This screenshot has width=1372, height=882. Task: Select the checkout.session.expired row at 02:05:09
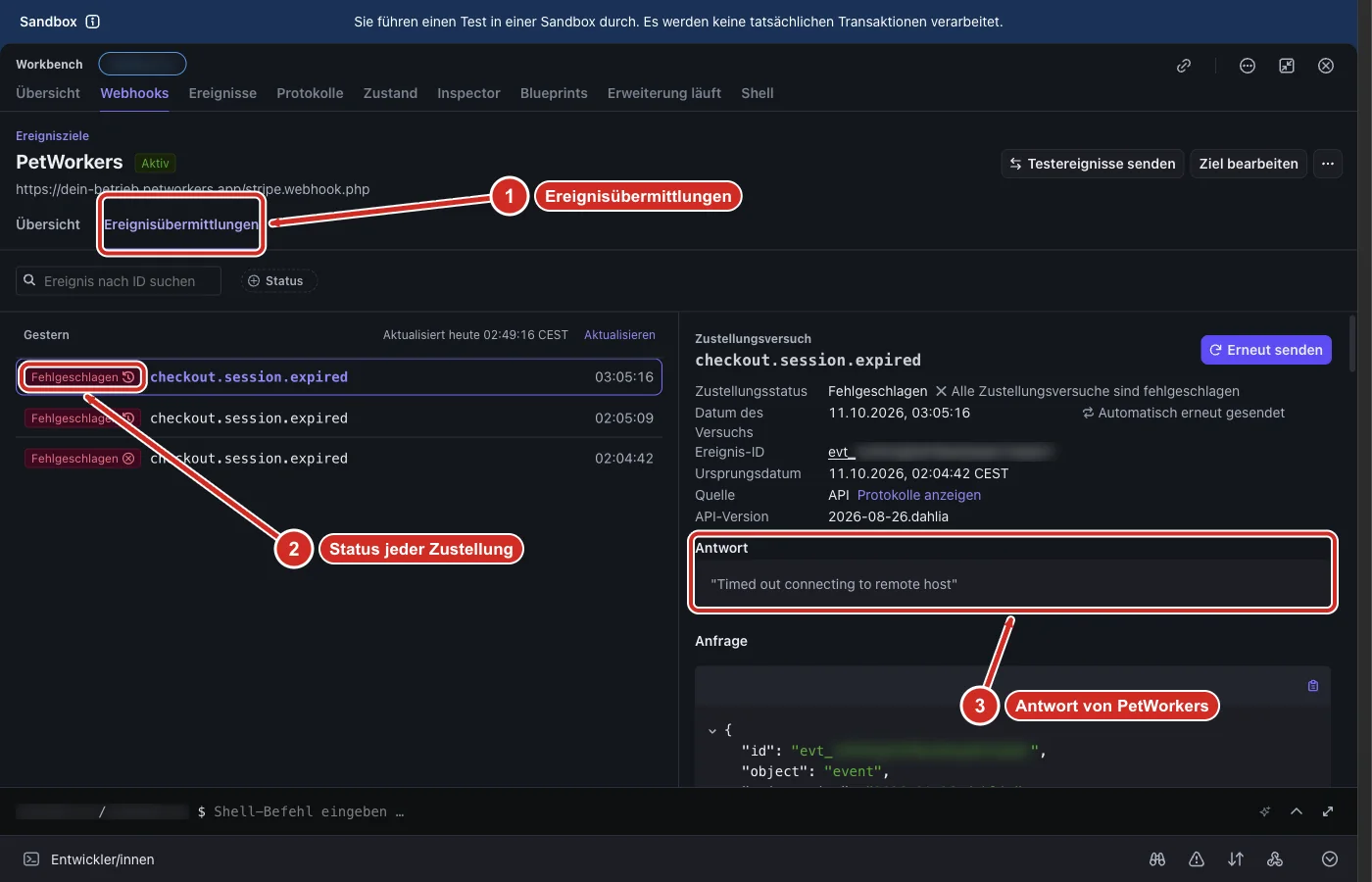pyautogui.click(x=339, y=418)
